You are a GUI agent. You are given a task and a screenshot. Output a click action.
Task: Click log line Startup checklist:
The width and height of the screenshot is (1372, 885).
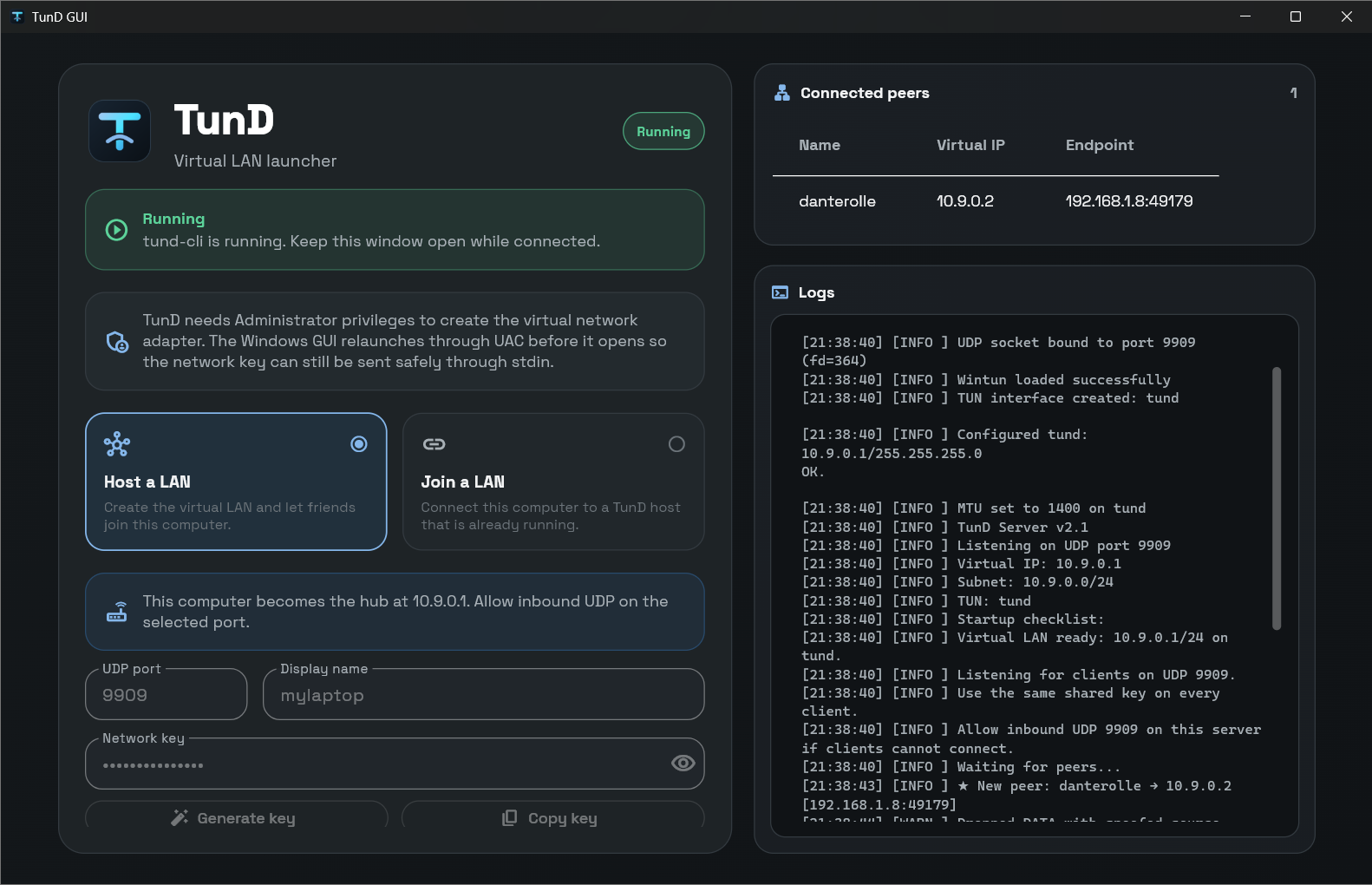pyautogui.click(x=953, y=619)
